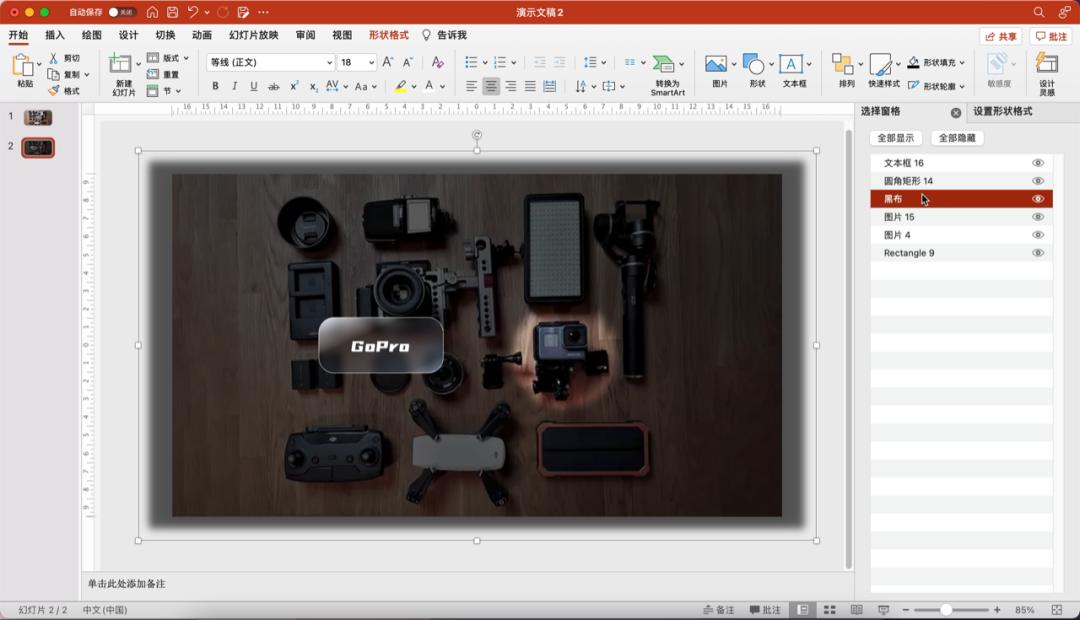Select slide 1 thumbnail
This screenshot has width=1080, height=620.
tap(38, 118)
